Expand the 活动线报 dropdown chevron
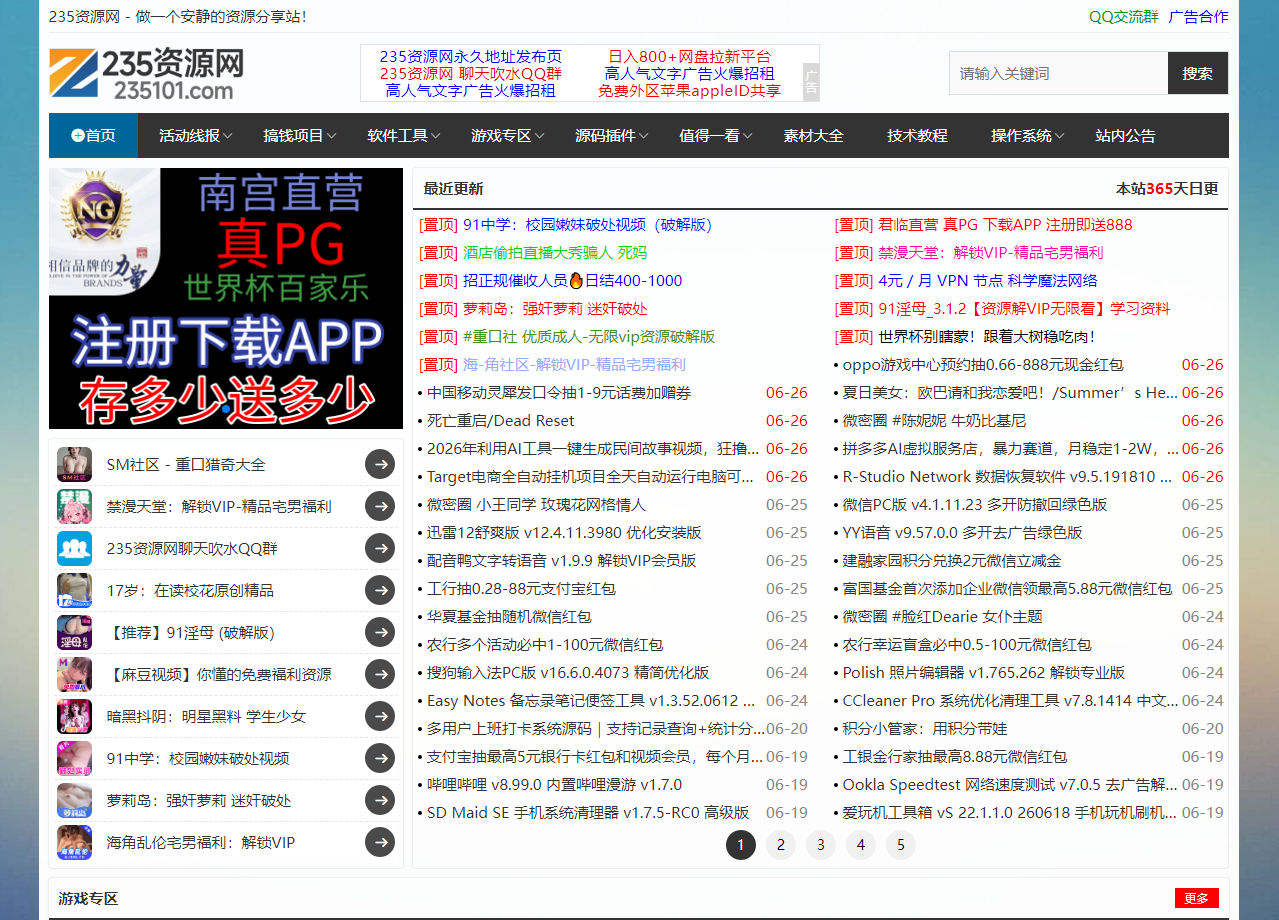 point(227,136)
